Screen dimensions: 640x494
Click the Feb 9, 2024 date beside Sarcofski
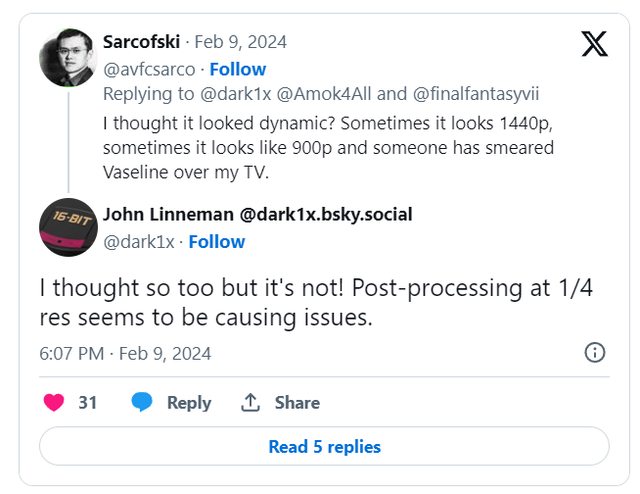(x=240, y=42)
